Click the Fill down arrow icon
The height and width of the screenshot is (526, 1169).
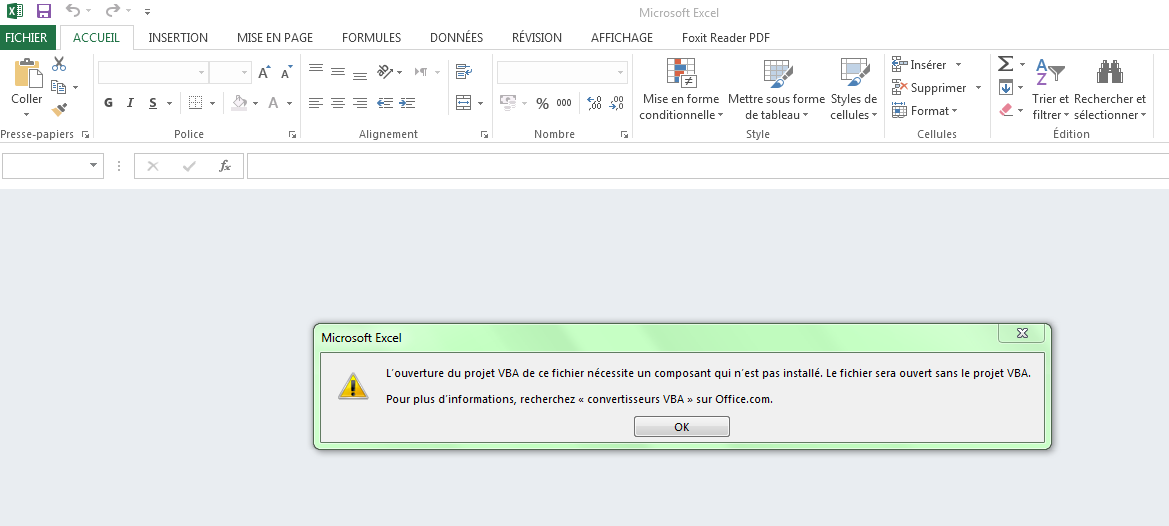coord(1006,87)
